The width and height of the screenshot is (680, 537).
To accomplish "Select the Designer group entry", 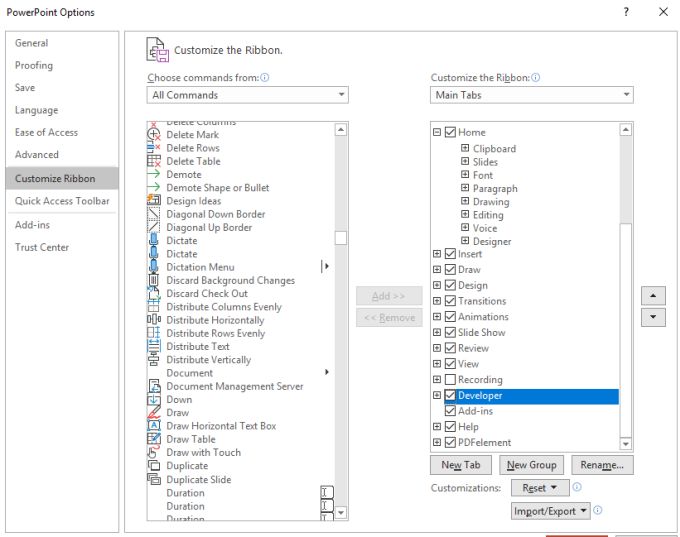I will click(492, 241).
